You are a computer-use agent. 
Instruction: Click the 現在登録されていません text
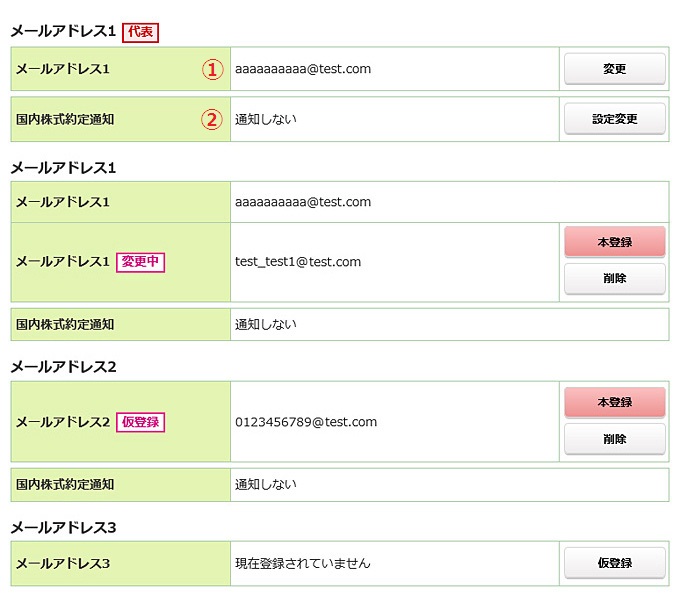tap(303, 563)
